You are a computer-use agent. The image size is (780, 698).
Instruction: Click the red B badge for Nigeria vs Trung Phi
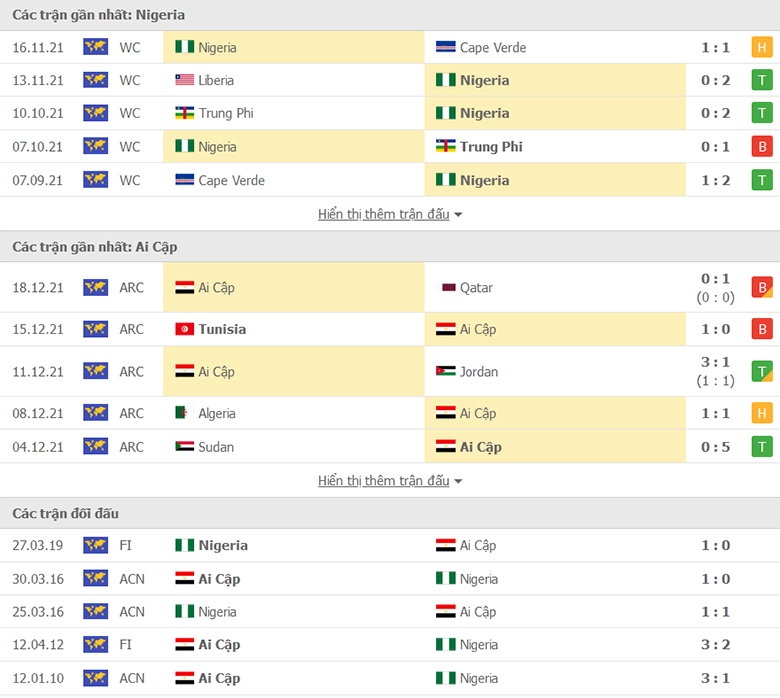(762, 147)
